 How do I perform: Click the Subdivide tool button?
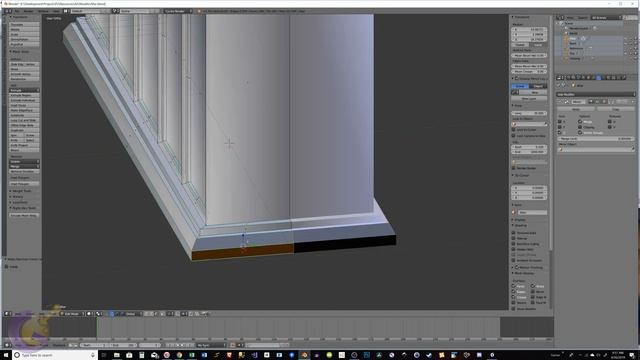[24, 115]
